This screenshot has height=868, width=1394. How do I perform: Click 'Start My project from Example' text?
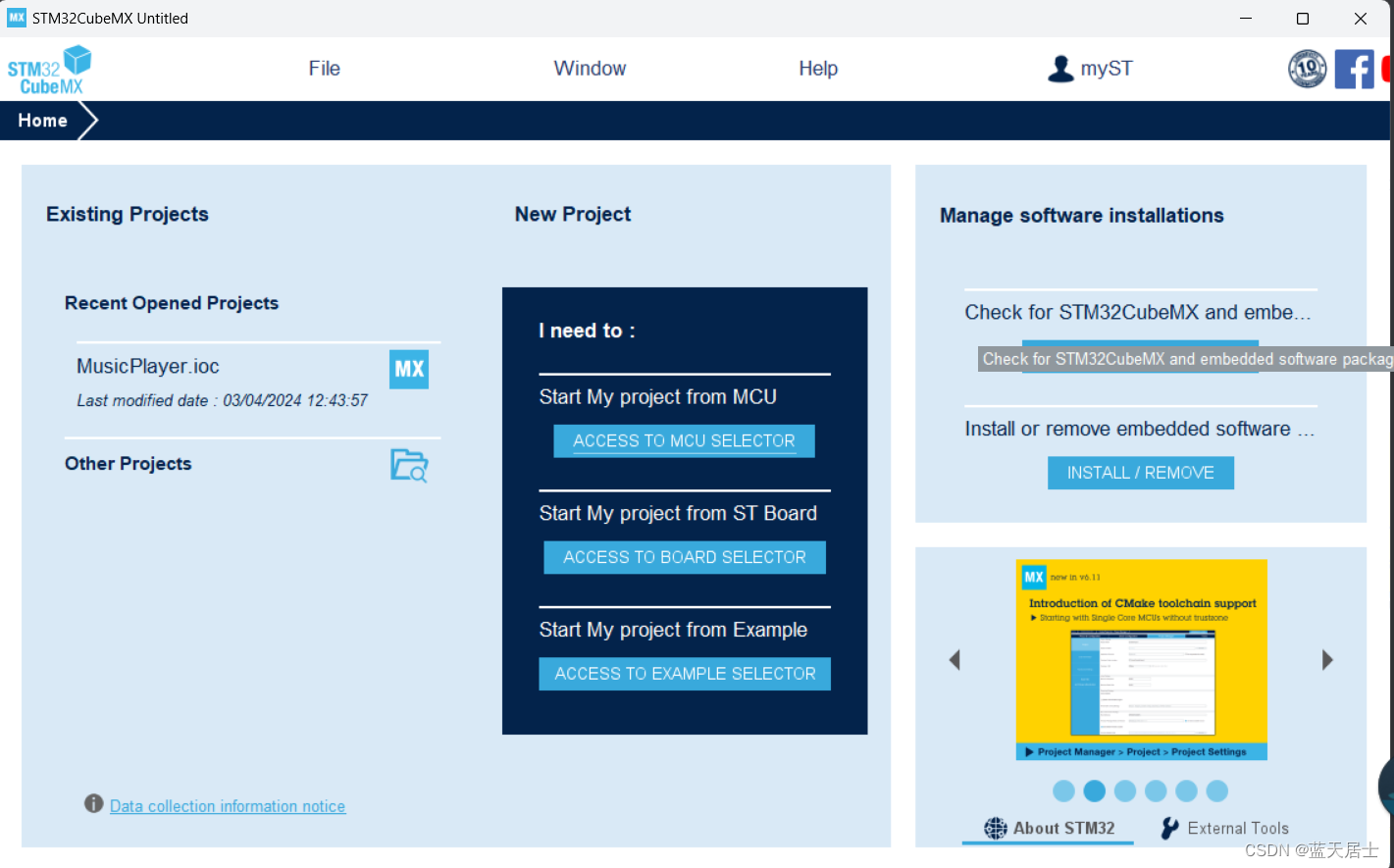673,630
